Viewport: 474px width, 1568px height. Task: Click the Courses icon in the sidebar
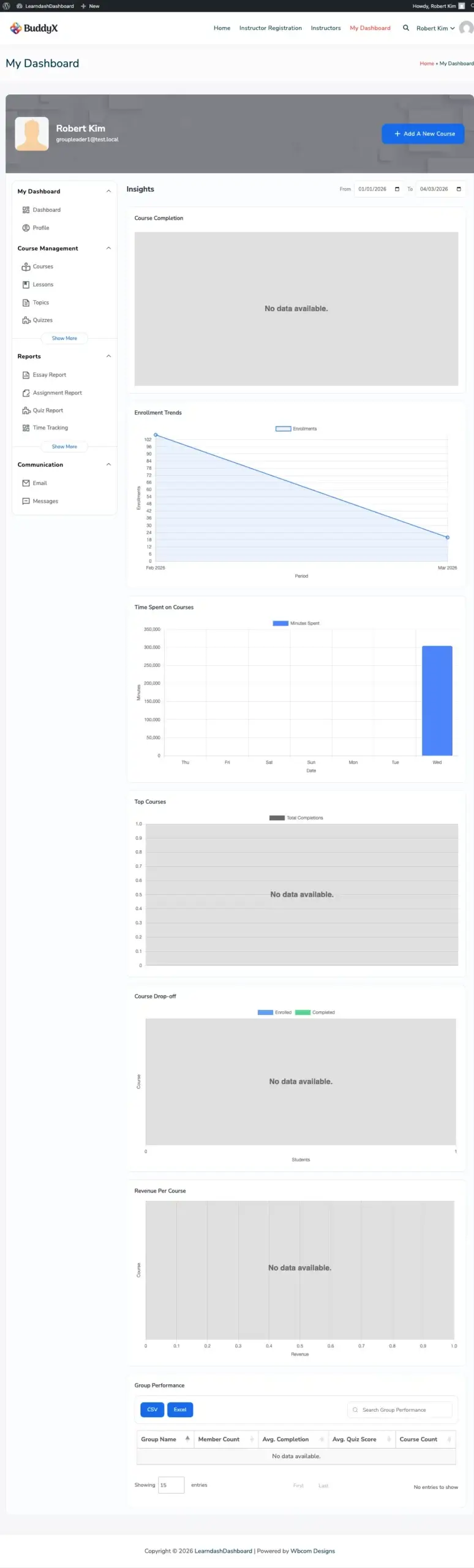26,267
